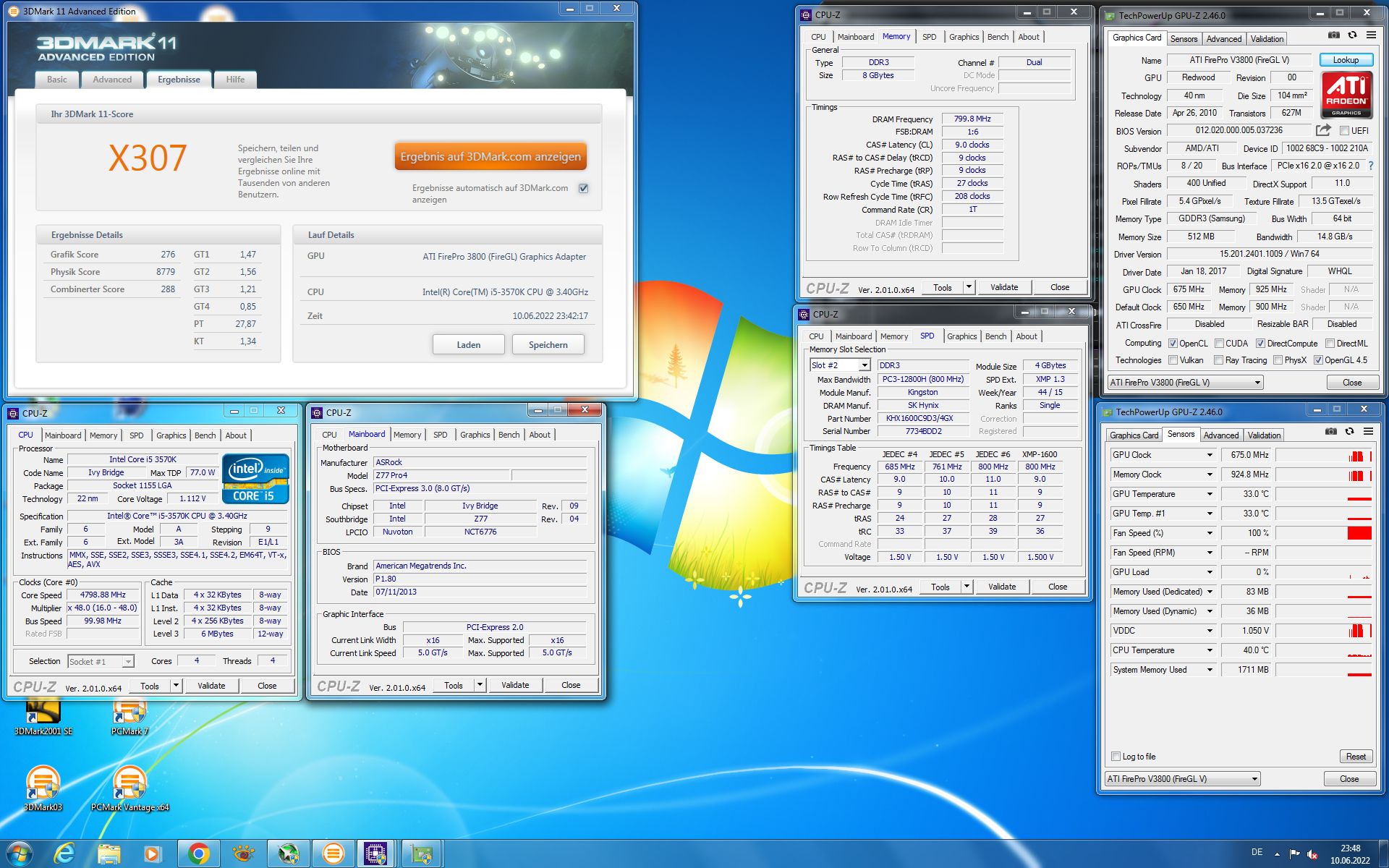Toggle the CUDA checkbox
This screenshot has height=868, width=1389.
click(x=1219, y=344)
